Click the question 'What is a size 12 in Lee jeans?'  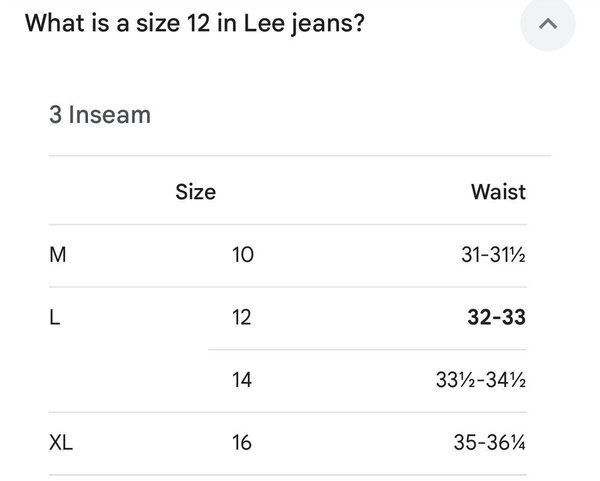pos(195,24)
